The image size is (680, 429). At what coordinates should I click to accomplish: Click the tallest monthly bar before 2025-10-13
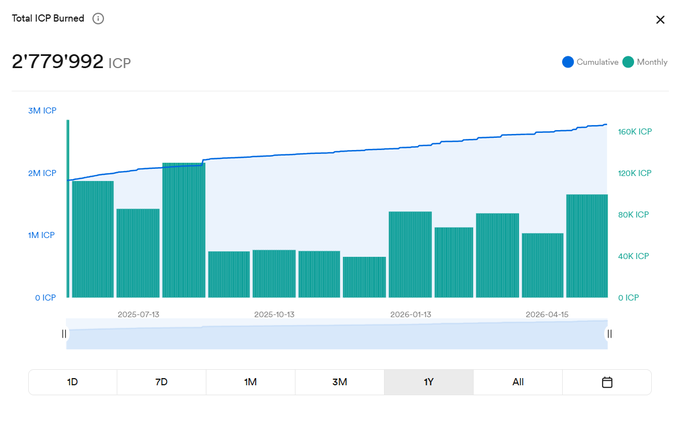[x=184, y=230]
